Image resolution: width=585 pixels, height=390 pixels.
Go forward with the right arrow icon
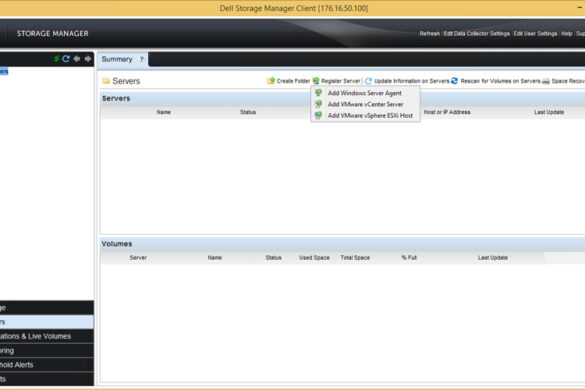click(88, 59)
